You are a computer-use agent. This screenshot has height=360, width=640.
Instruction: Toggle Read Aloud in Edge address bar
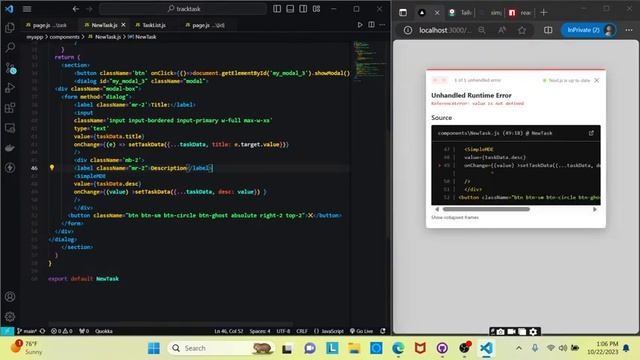click(x=502, y=30)
